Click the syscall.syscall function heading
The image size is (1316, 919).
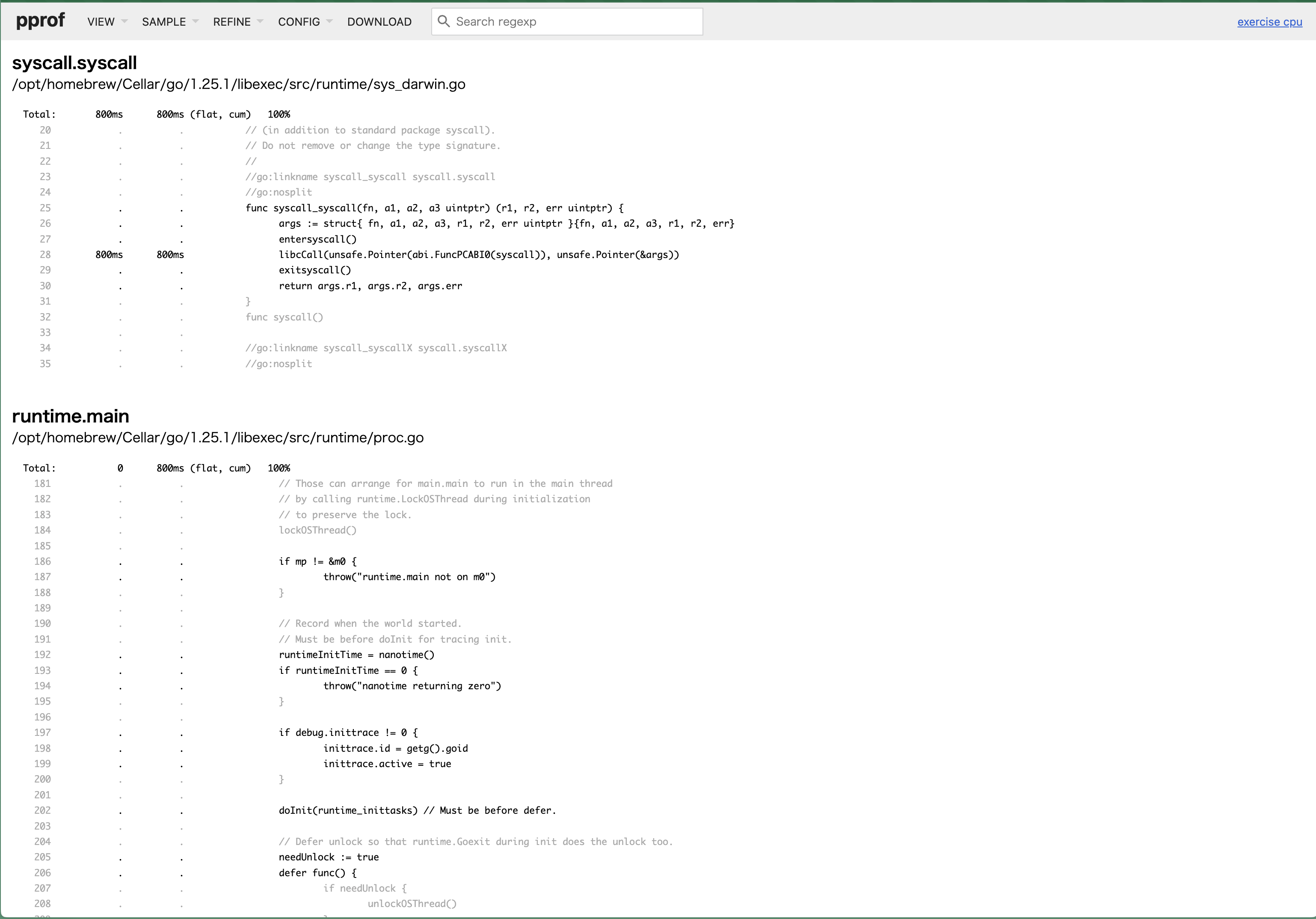click(74, 62)
